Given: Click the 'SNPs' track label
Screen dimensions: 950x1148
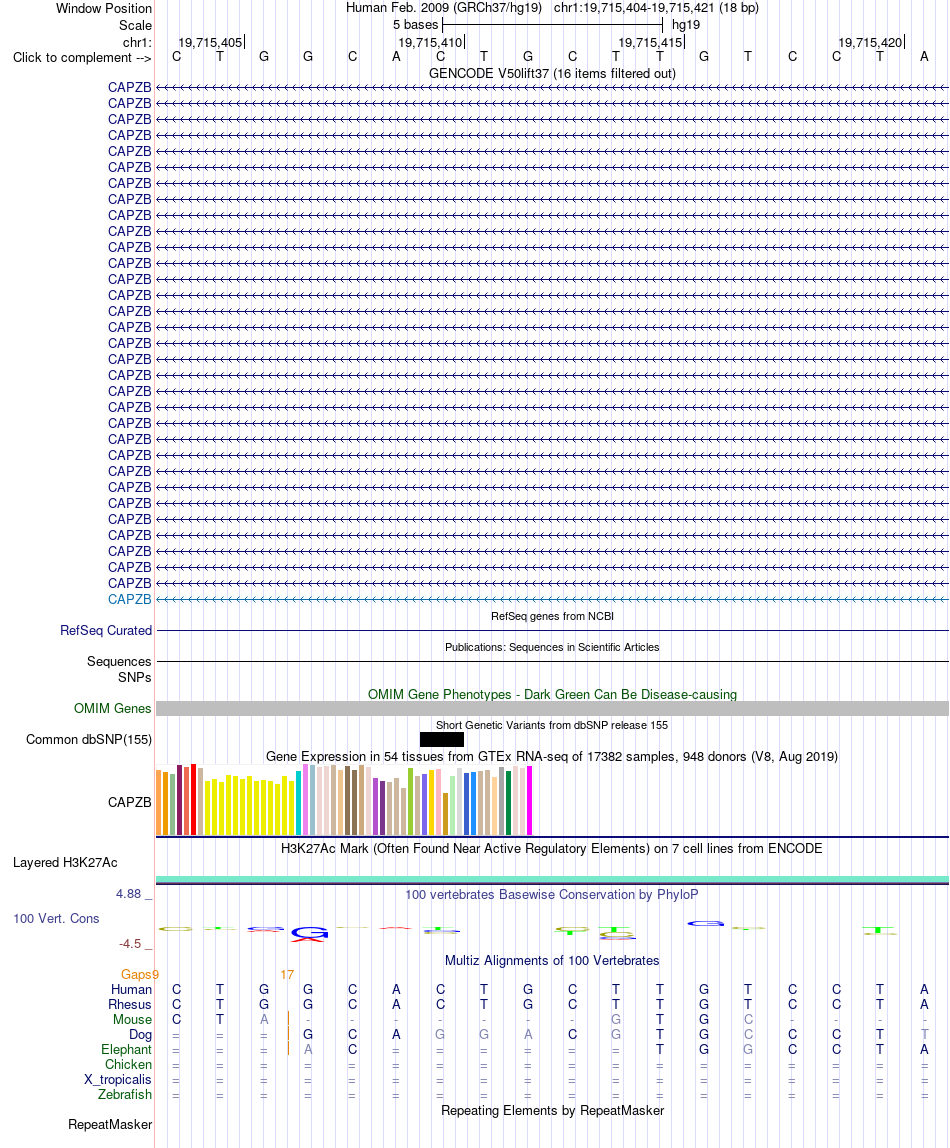Looking at the screenshot, I should pyautogui.click(x=135, y=677).
